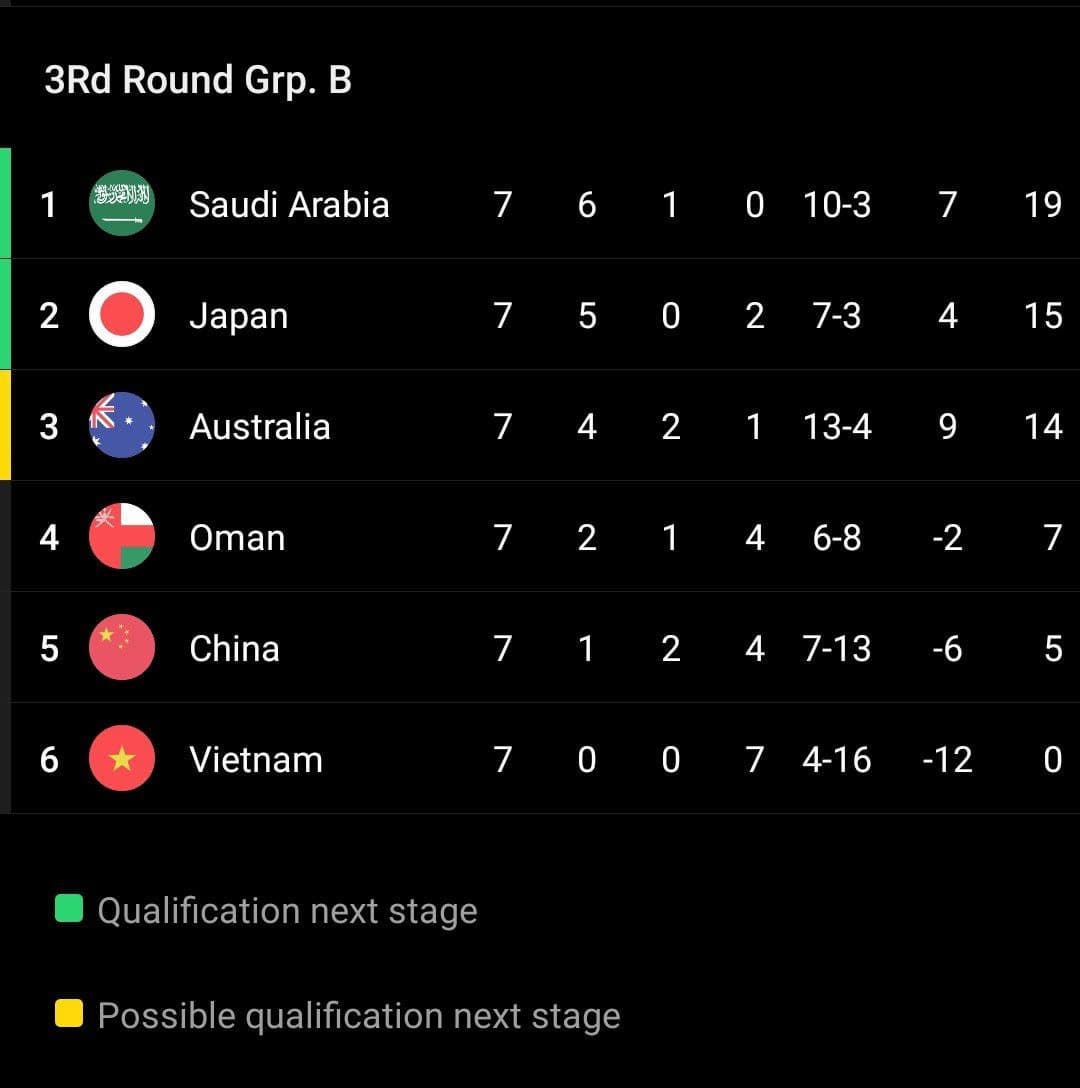
Task: Open the Vietnam team name
Action: (256, 760)
